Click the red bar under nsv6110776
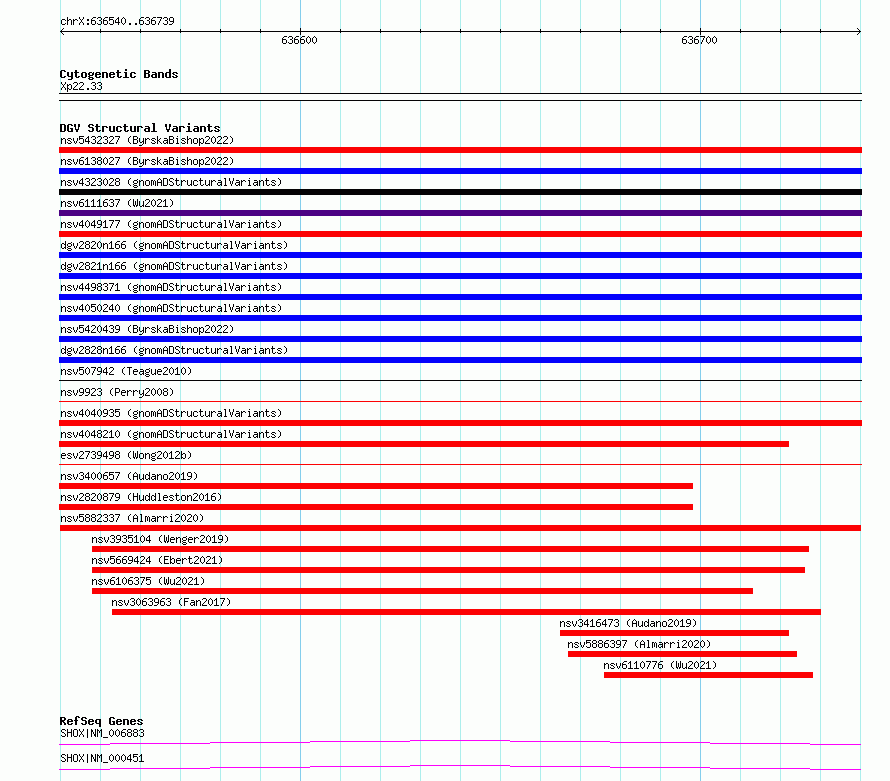Screen dimensions: 890x781 point(708,675)
